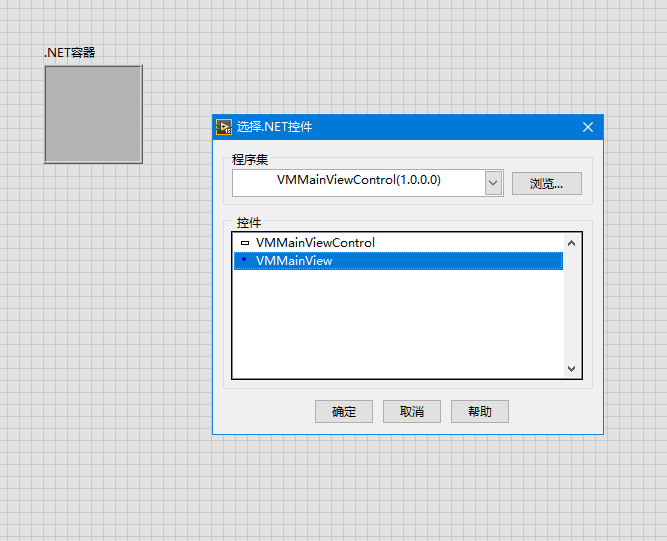Open the 程序集 assembly dropdown arrow
Screen dimensions: 667x541
pyautogui.click(x=493, y=183)
